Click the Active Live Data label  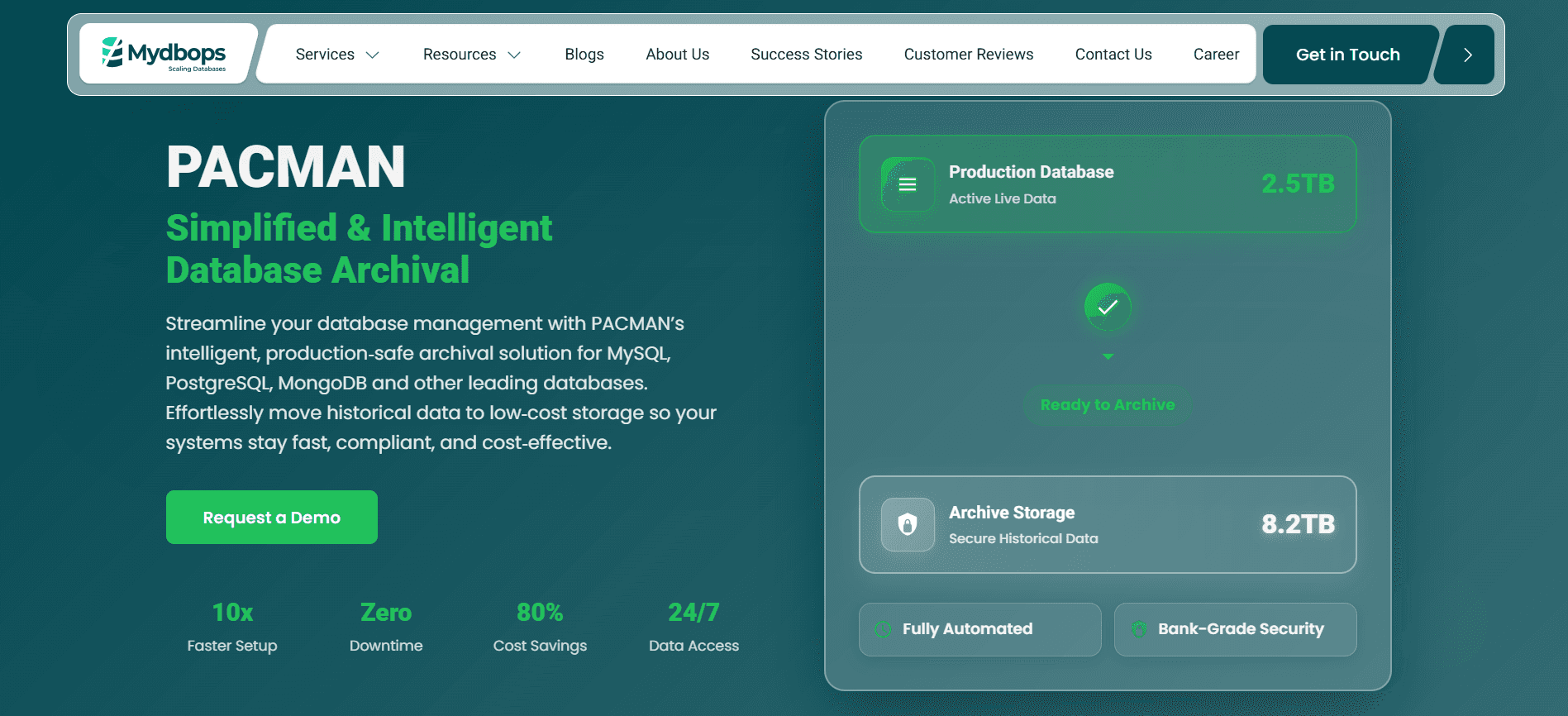coord(1003,198)
